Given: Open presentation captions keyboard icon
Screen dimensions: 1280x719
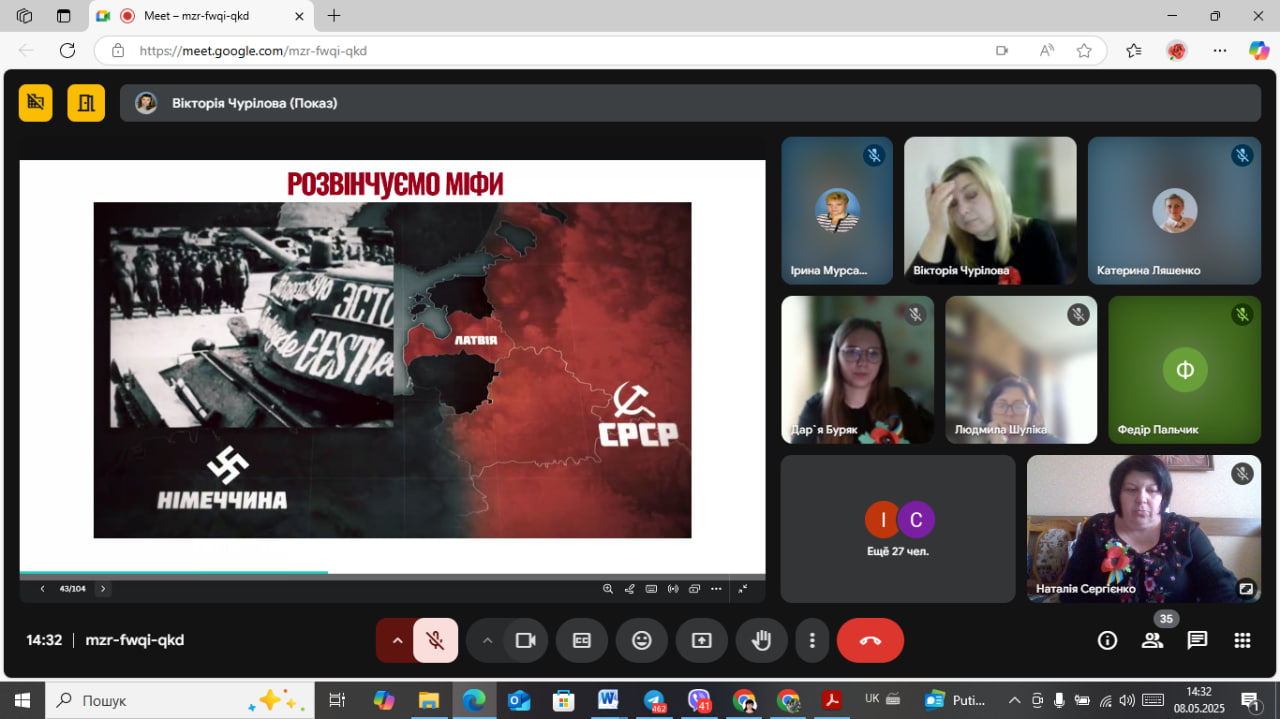Looking at the screenshot, I should pyautogui.click(x=651, y=589).
